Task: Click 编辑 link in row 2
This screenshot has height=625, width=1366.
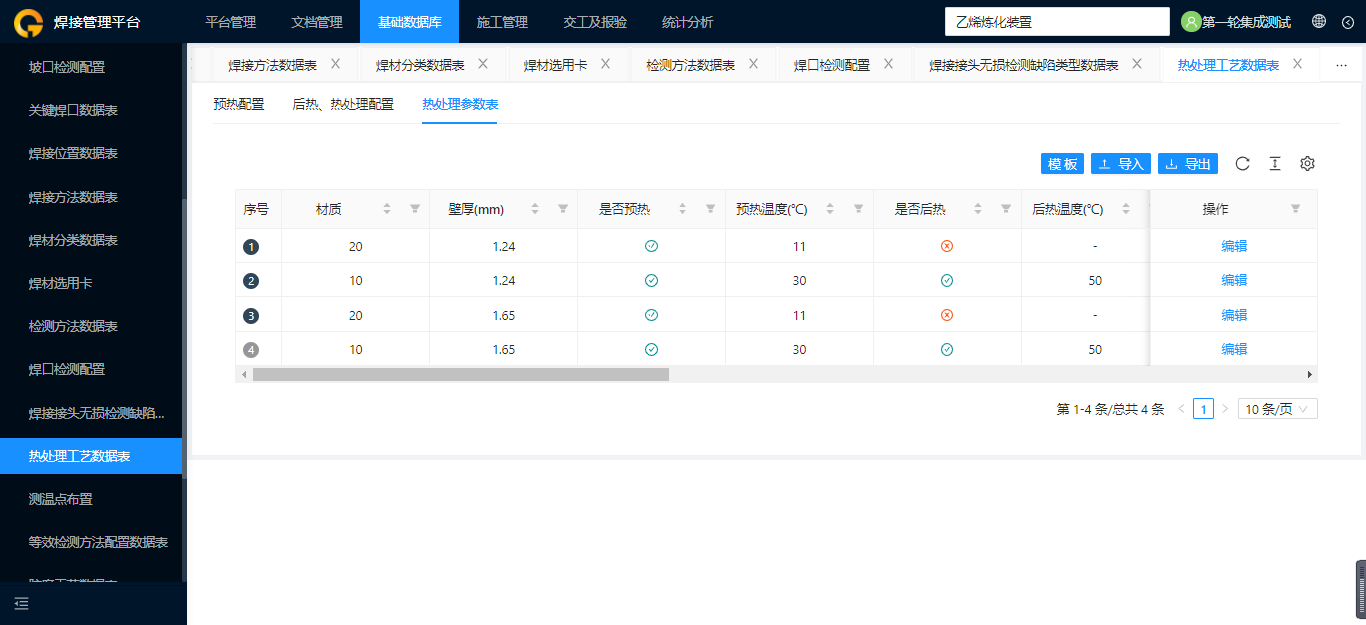Action: coord(1234,281)
